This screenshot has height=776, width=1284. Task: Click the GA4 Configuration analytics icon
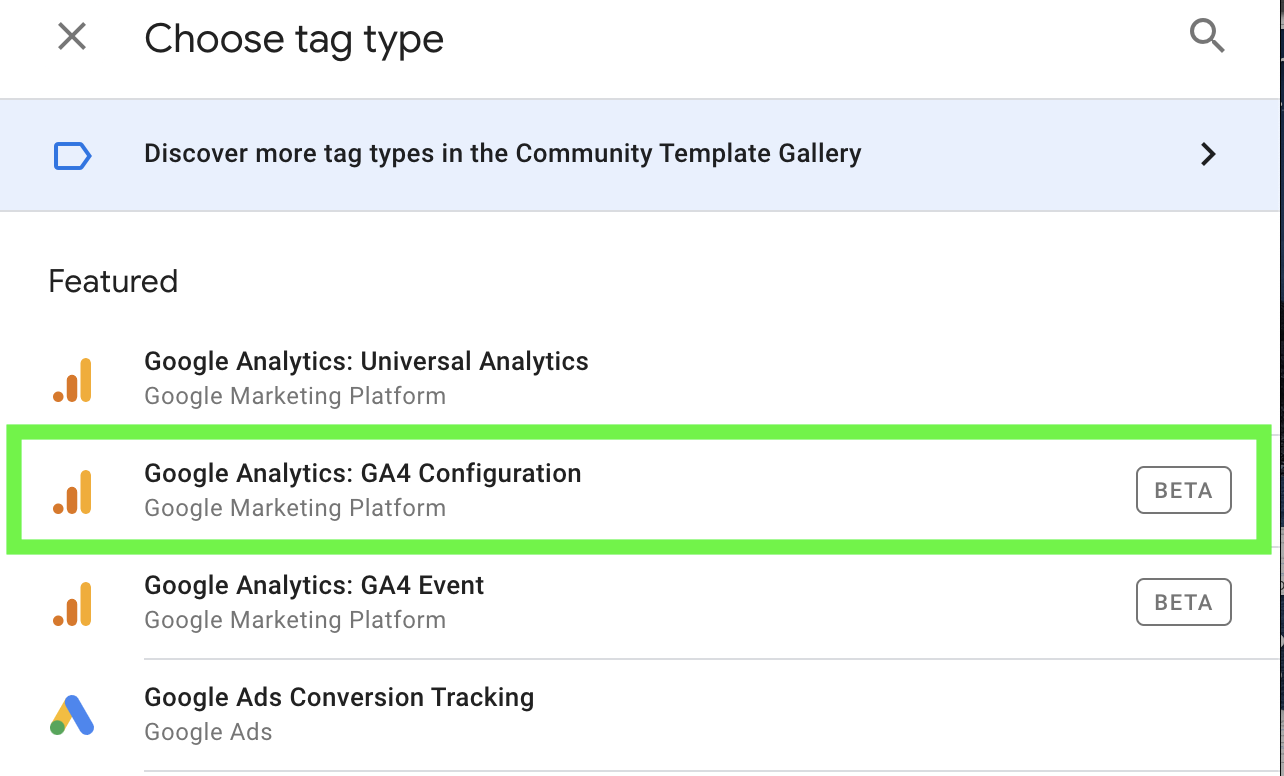pos(72,492)
